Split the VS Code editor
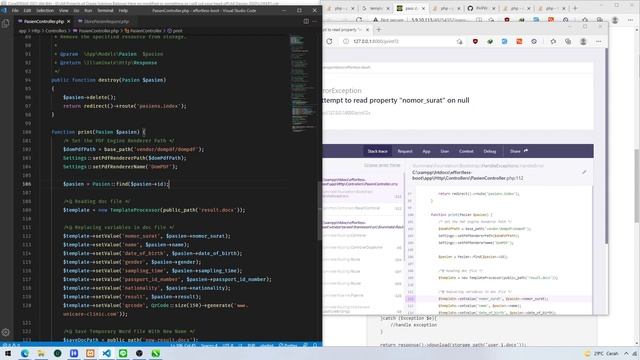This screenshot has height=360, width=640. coord(306,21)
